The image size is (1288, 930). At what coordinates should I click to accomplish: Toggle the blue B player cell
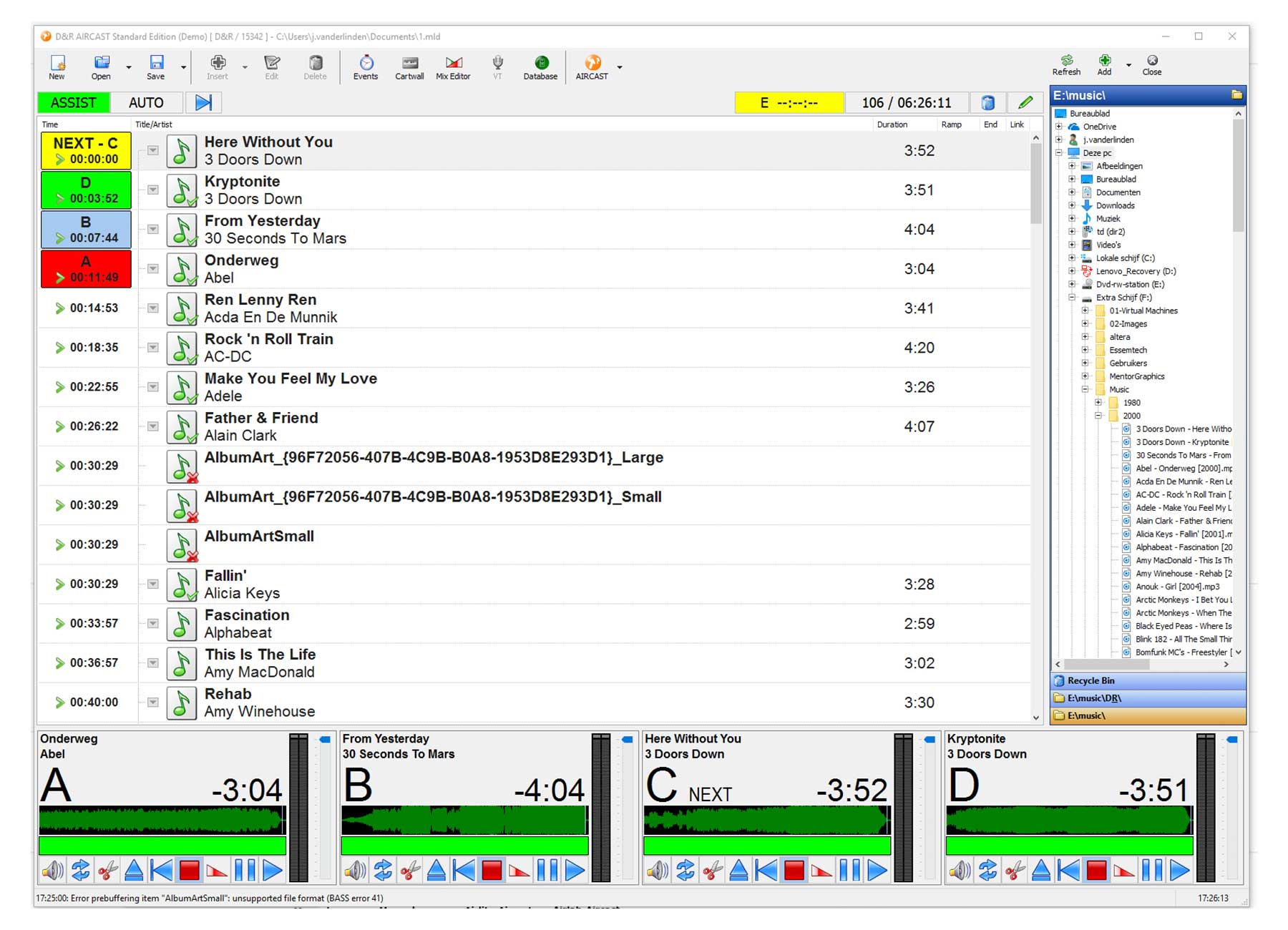[86, 229]
